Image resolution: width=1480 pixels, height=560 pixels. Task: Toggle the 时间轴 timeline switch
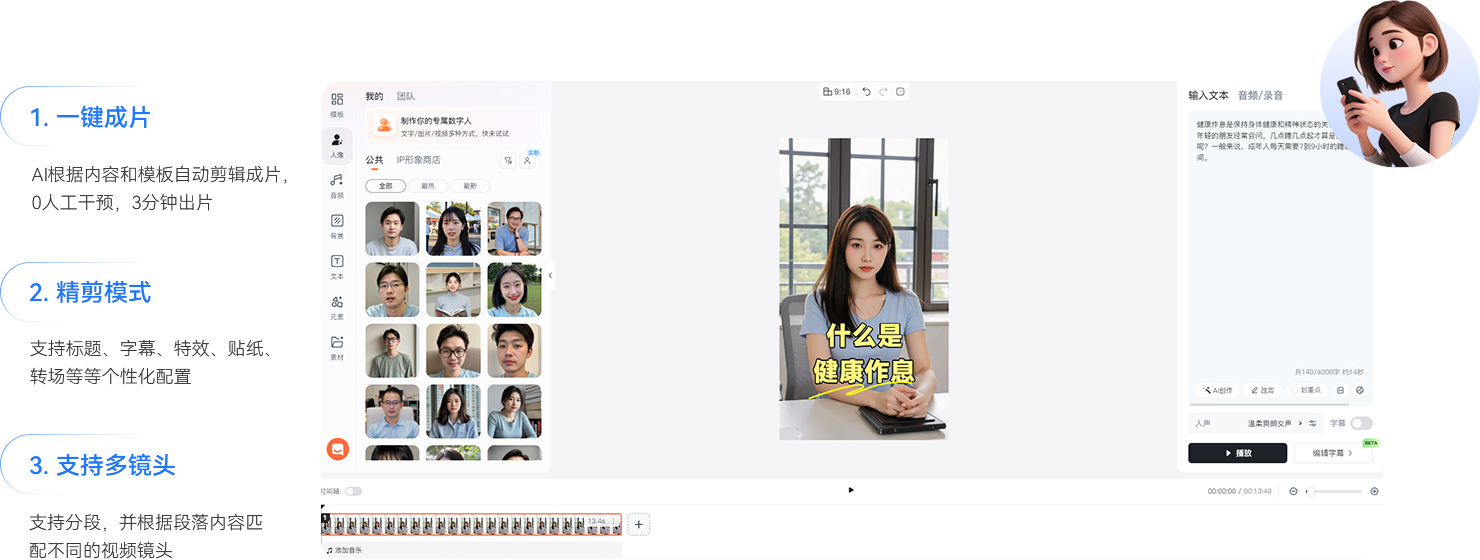(x=353, y=491)
